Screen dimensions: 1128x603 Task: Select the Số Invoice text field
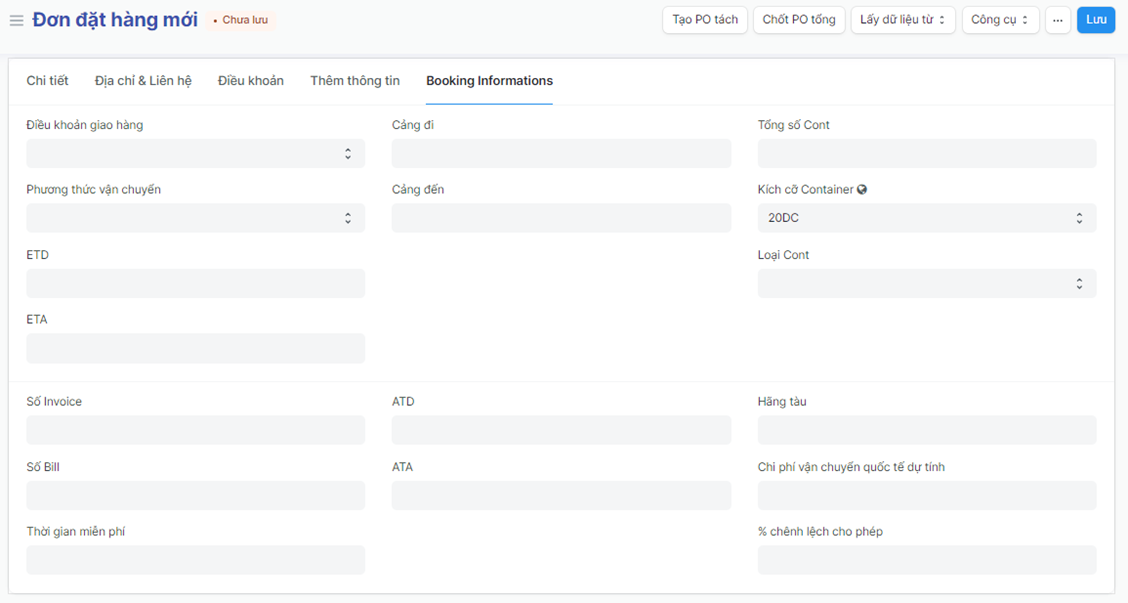[x=196, y=430]
